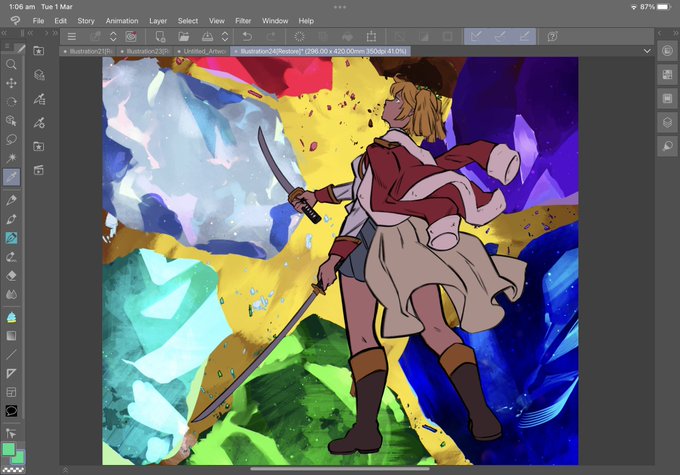680x475 pixels.
Task: Create a new canvas document
Action: [x=160, y=36]
